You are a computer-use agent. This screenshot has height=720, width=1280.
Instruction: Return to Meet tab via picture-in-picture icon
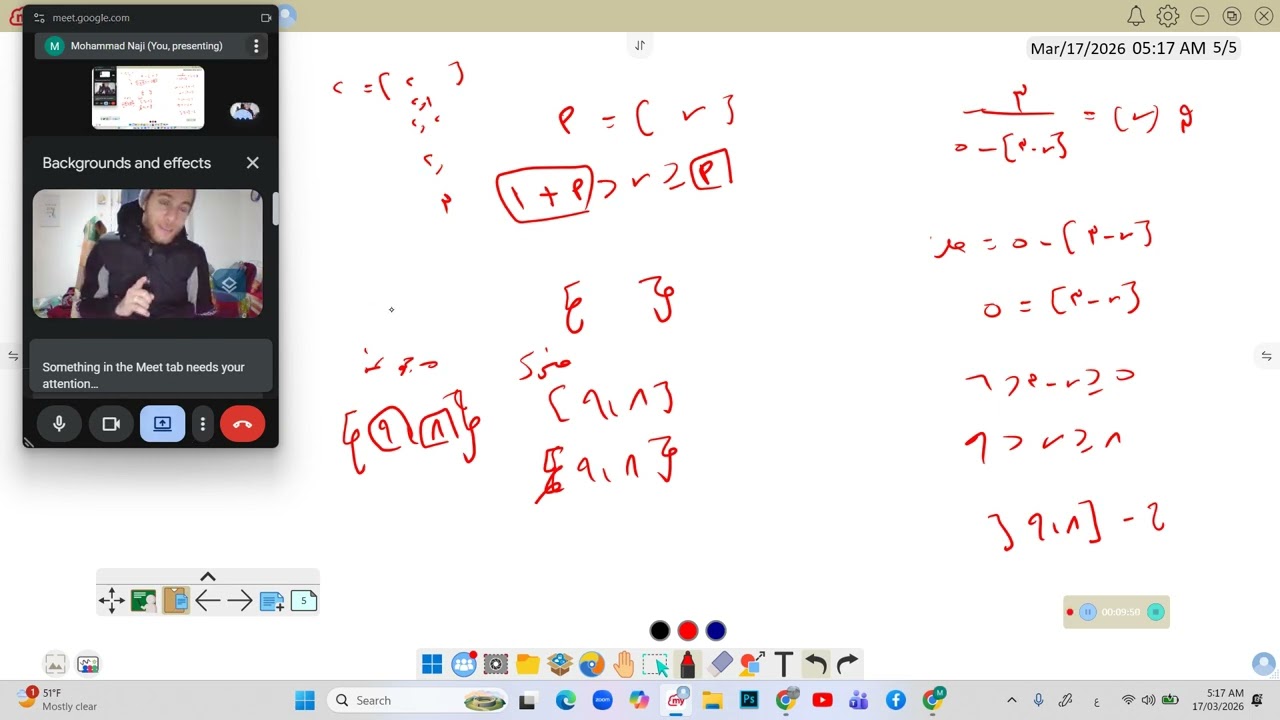pos(266,18)
